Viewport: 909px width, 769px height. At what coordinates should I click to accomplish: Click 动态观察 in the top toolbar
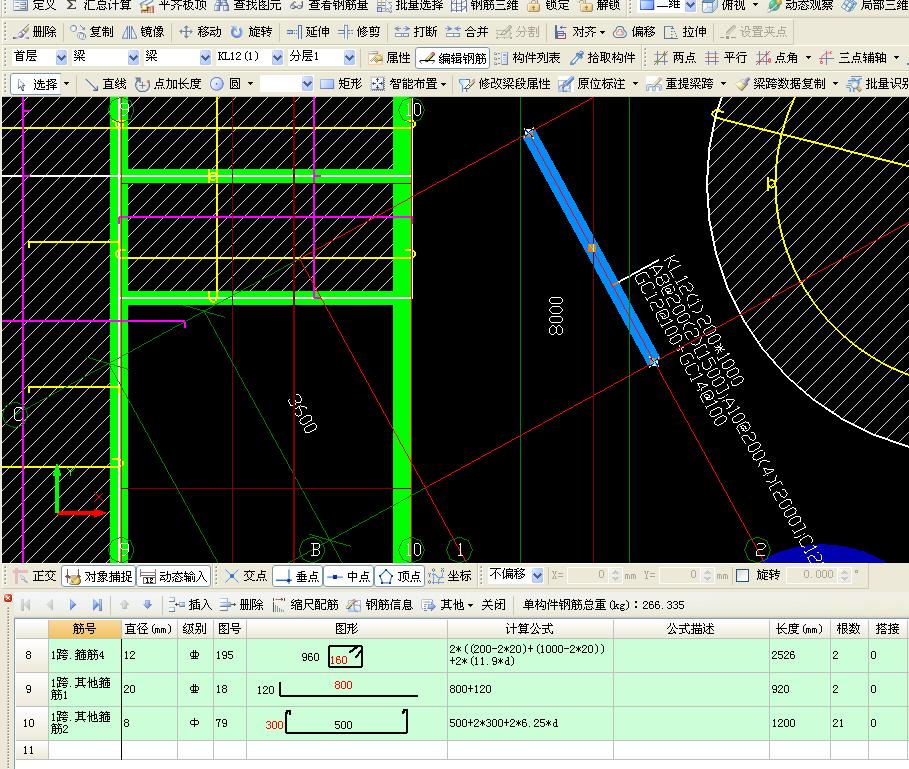[800, 5]
